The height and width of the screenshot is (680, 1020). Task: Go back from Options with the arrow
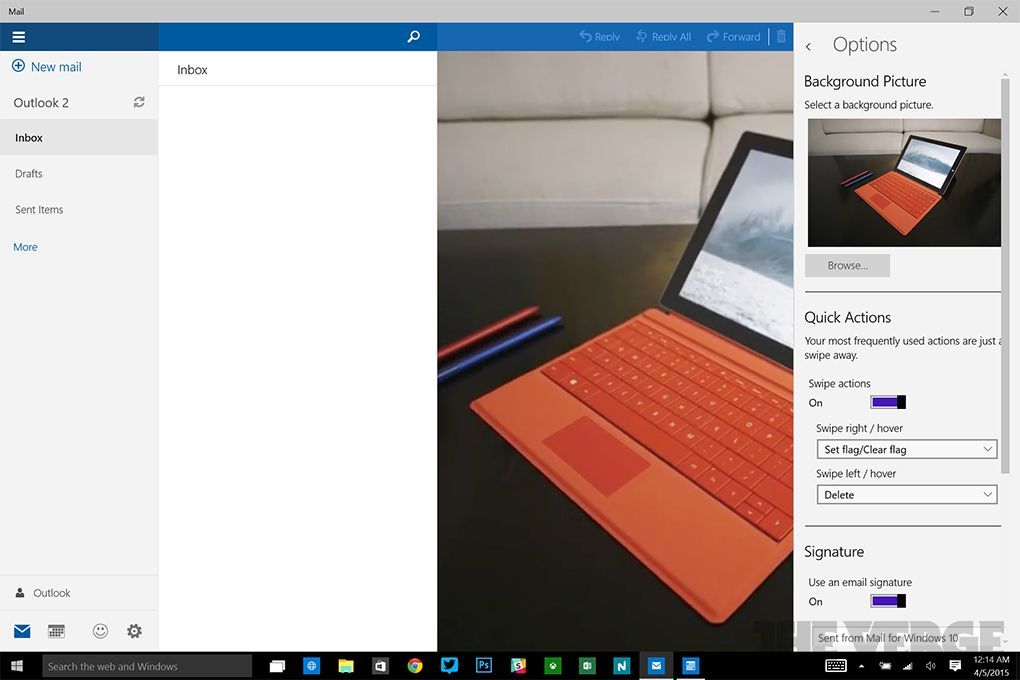[808, 45]
